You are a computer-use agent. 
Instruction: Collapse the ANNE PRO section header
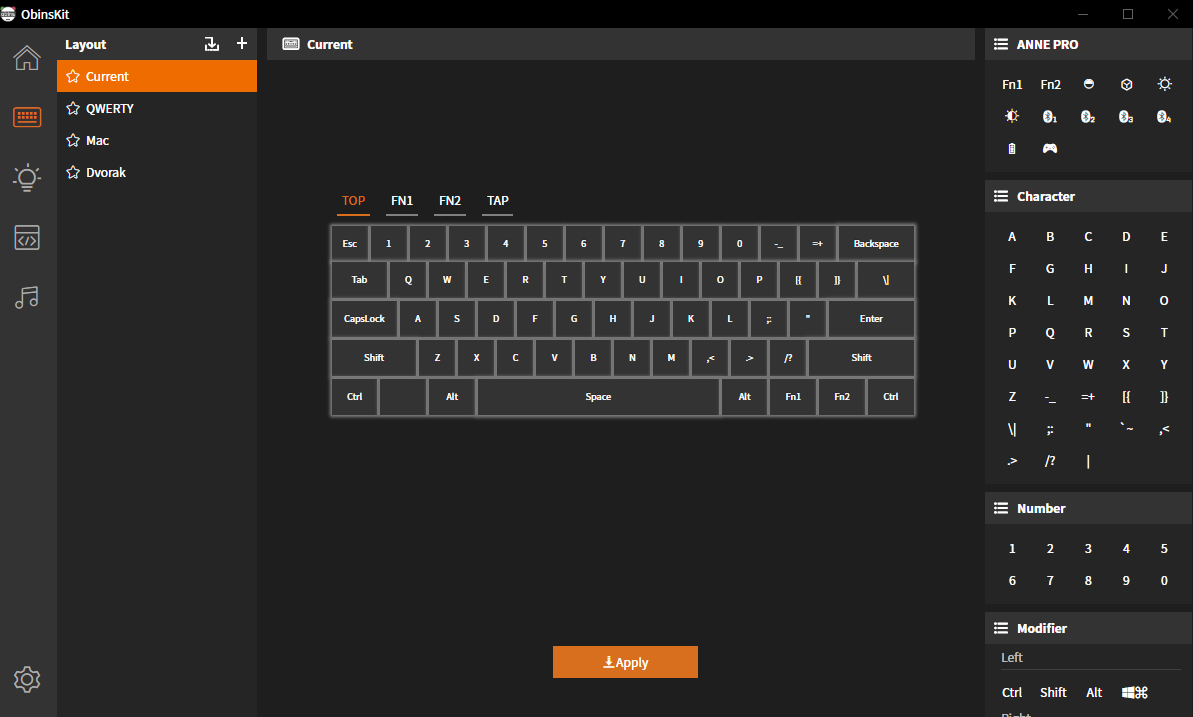click(x=1088, y=44)
